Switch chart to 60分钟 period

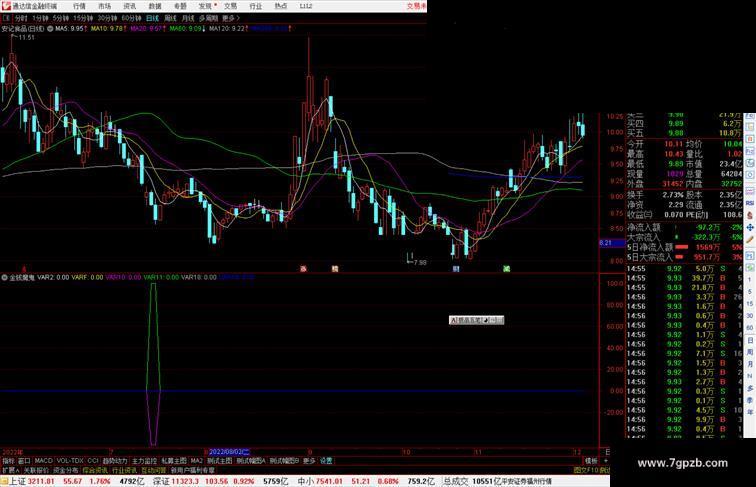[x=131, y=18]
